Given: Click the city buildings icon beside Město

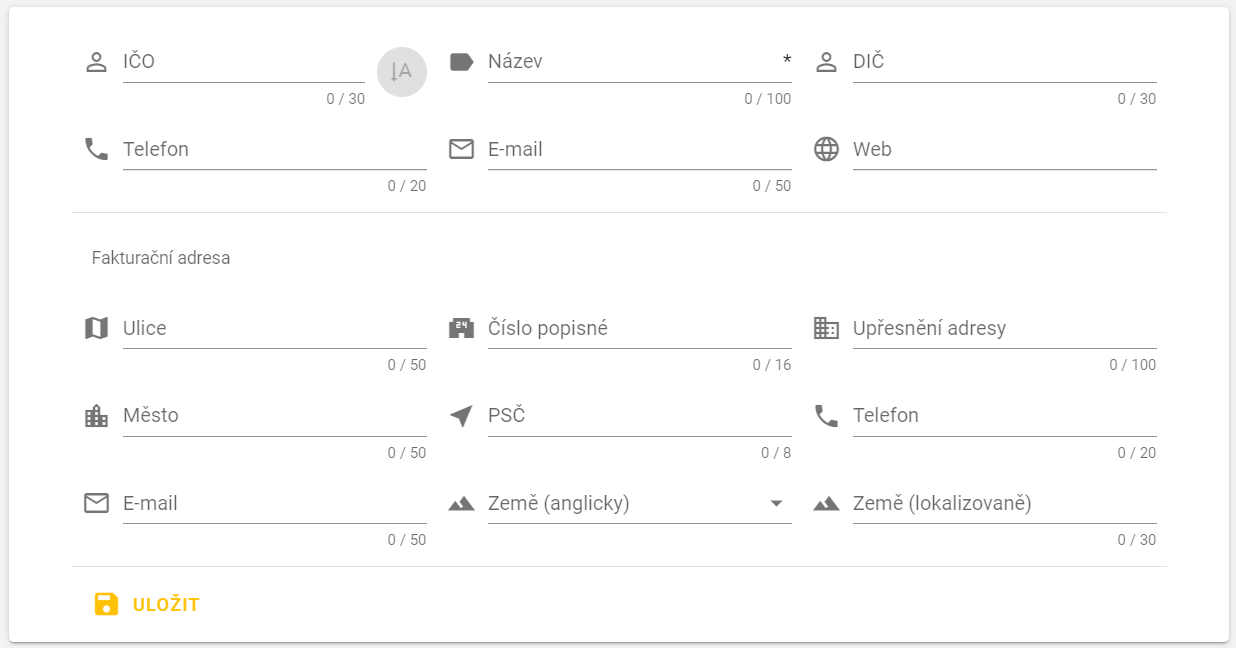Looking at the screenshot, I should click(96, 416).
